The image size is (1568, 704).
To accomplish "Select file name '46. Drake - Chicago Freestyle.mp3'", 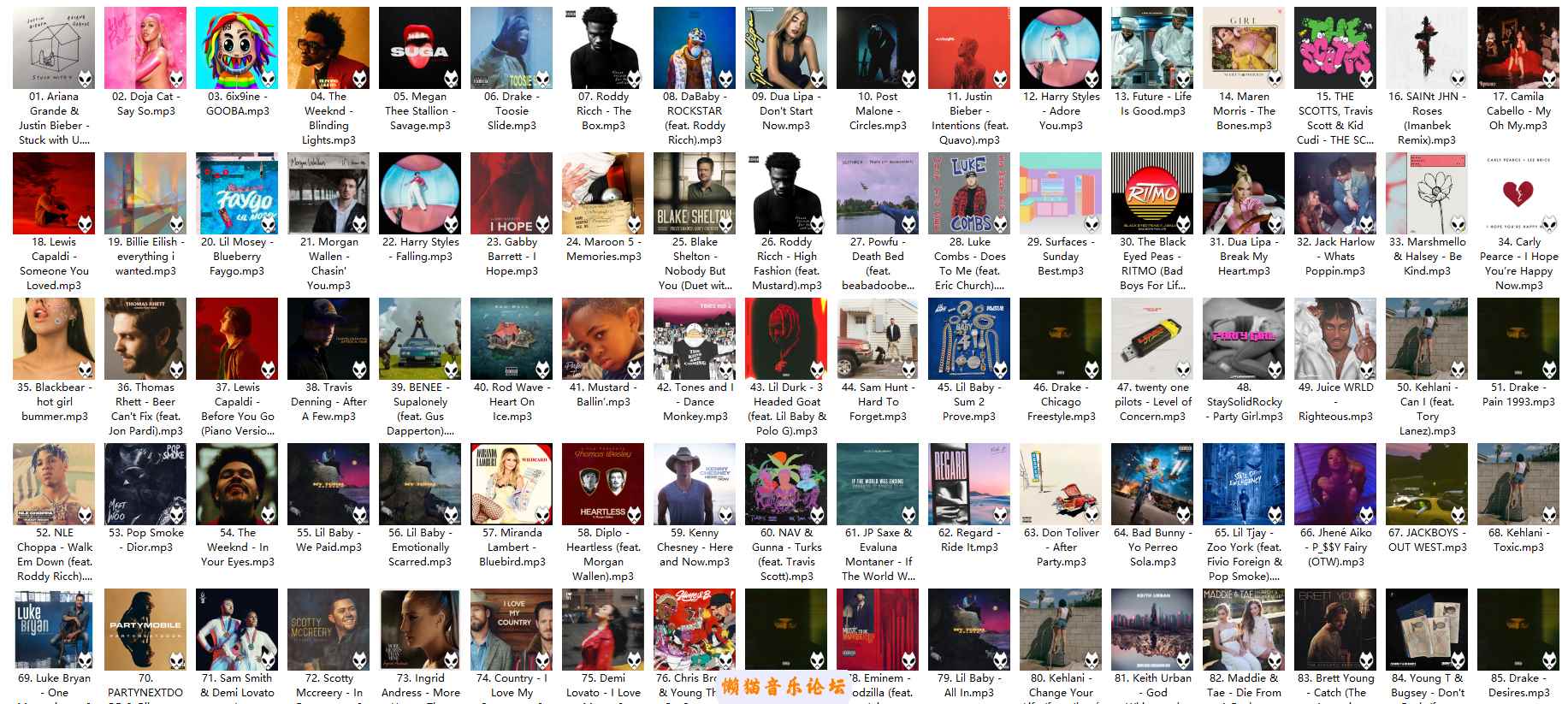I will coord(1061,402).
